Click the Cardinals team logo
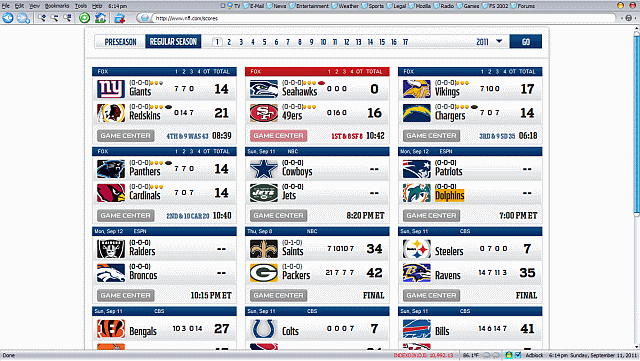Screen dimensions: 640x361 111,193
